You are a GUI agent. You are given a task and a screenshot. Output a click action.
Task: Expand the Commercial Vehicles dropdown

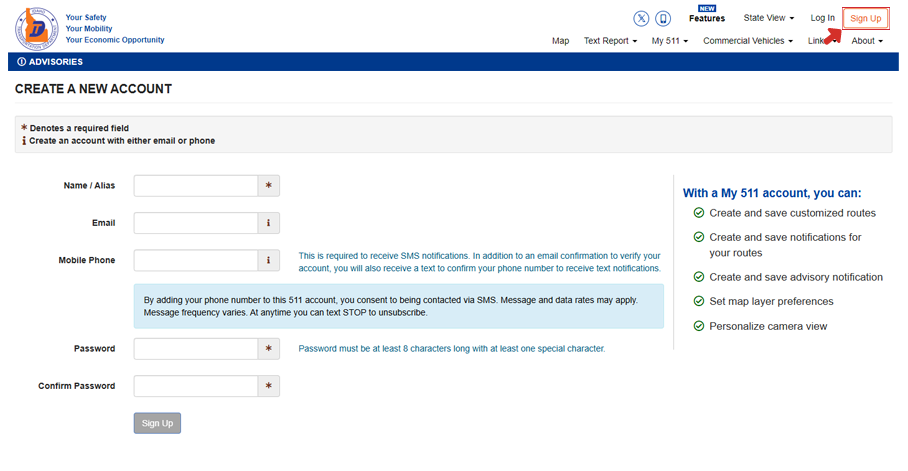[748, 41]
